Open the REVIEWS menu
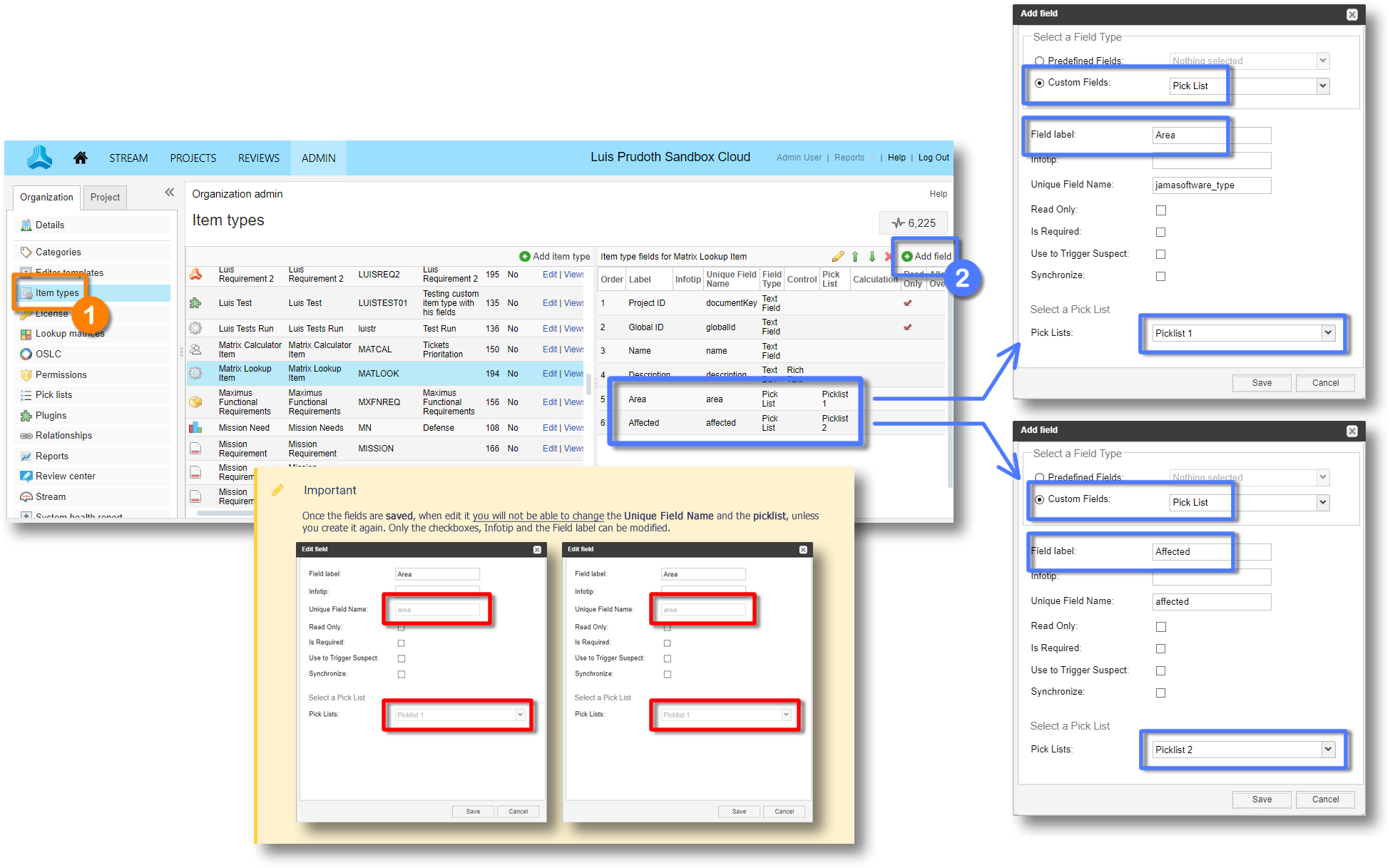1390x868 pixels. coord(259,158)
